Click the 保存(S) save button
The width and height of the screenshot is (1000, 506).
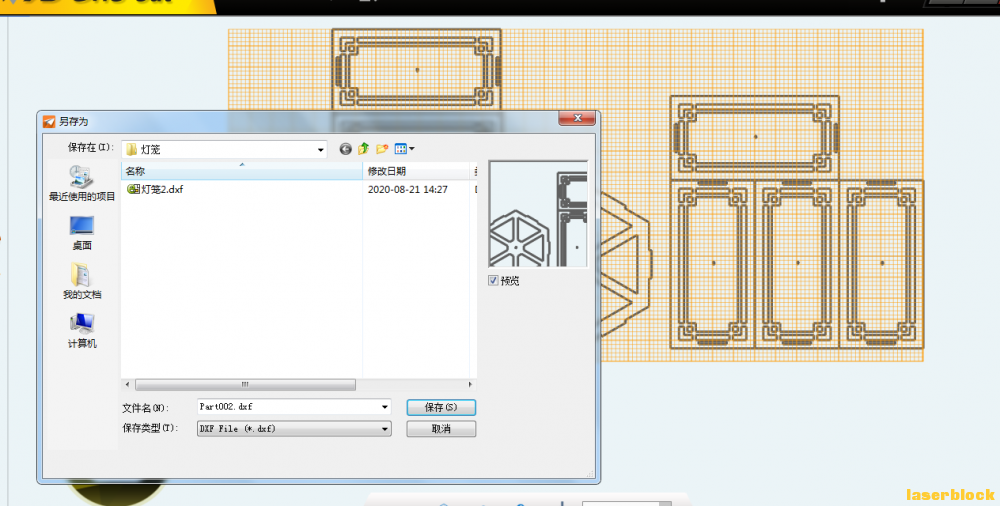click(x=441, y=407)
